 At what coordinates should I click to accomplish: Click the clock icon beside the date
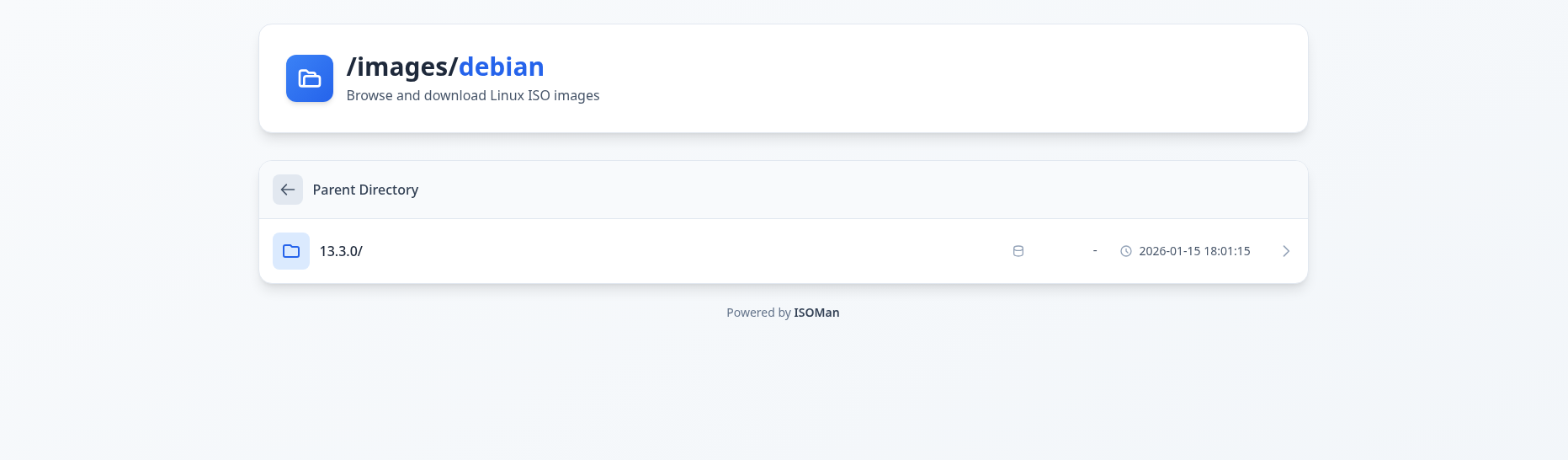tap(1126, 251)
